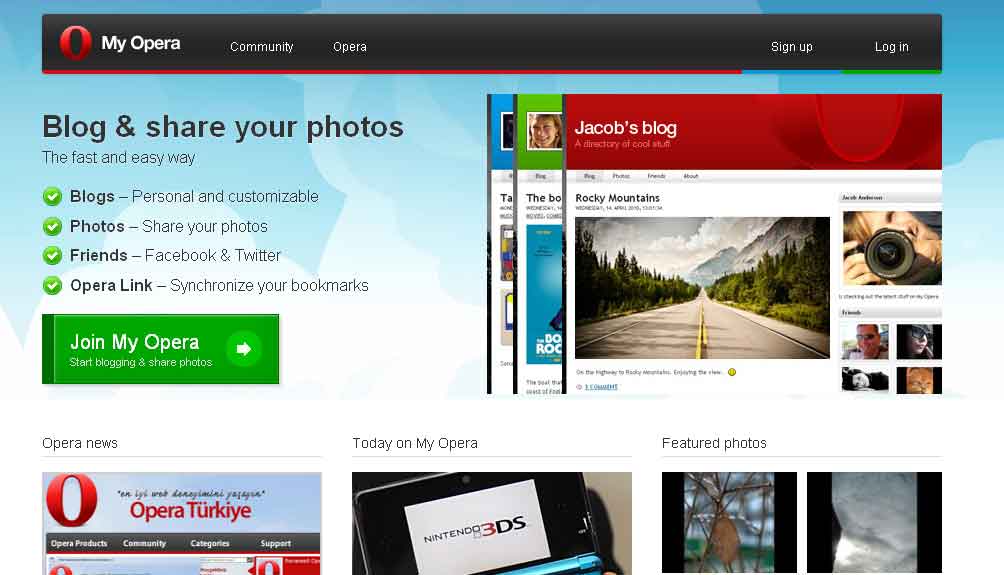Click the yellow smiley icon after photo caption
This screenshot has height=575, width=1004.
tap(732, 372)
